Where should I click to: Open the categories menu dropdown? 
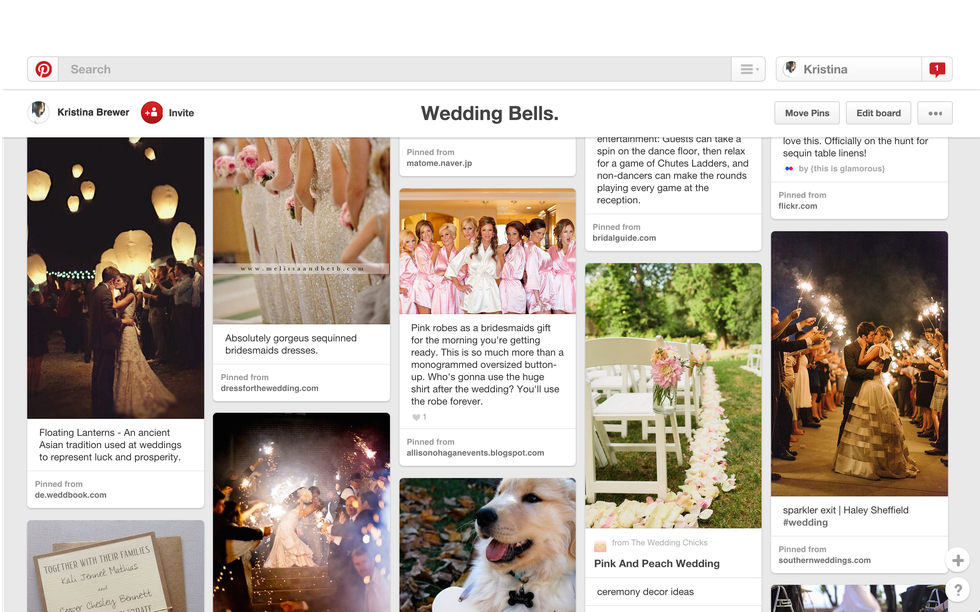747,69
